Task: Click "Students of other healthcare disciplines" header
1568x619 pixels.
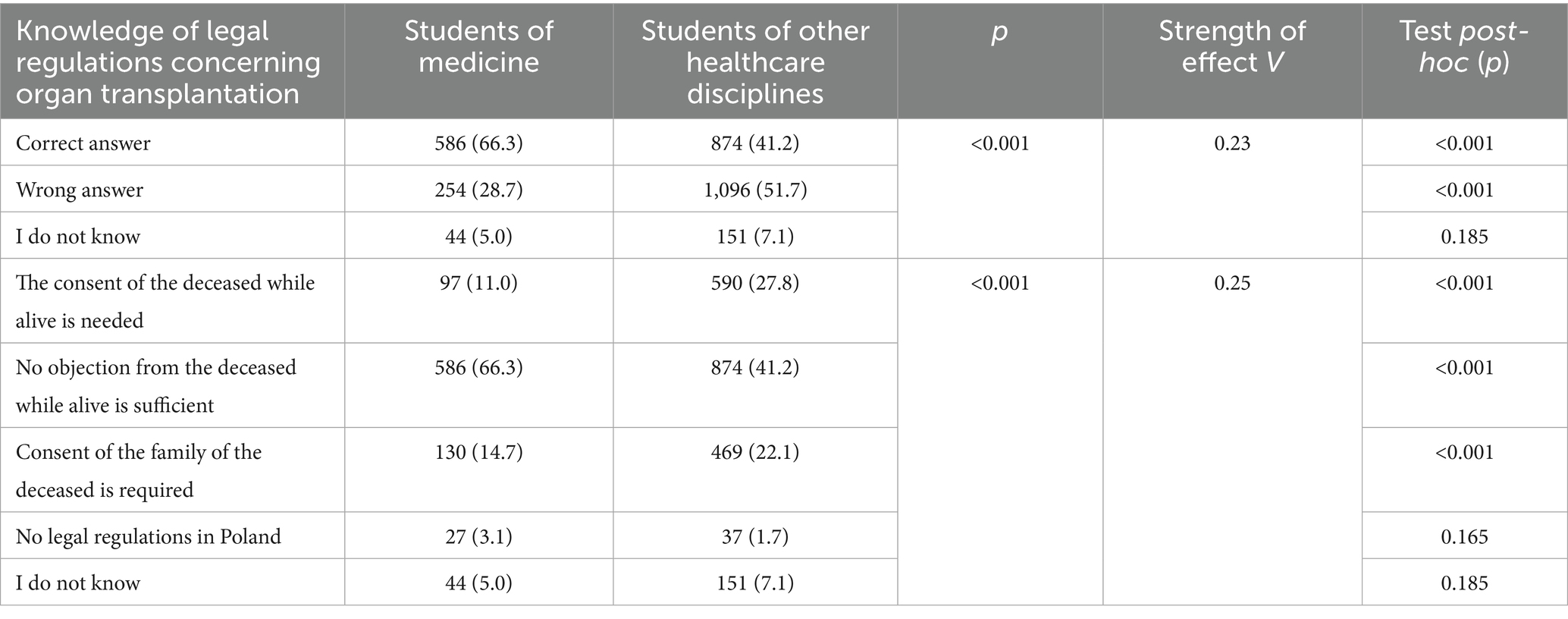Action: click(x=754, y=61)
